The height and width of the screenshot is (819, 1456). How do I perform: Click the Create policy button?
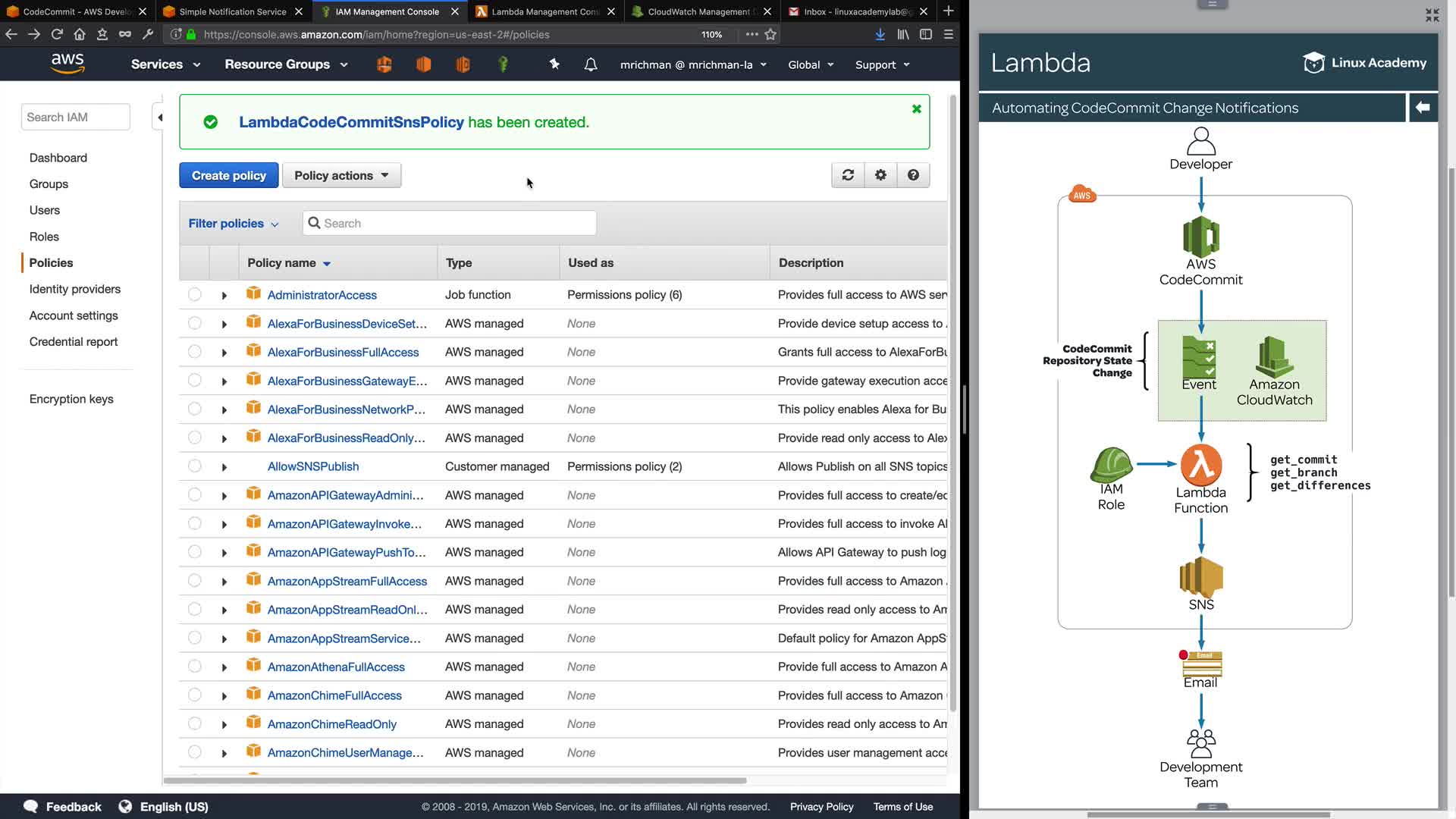(228, 175)
